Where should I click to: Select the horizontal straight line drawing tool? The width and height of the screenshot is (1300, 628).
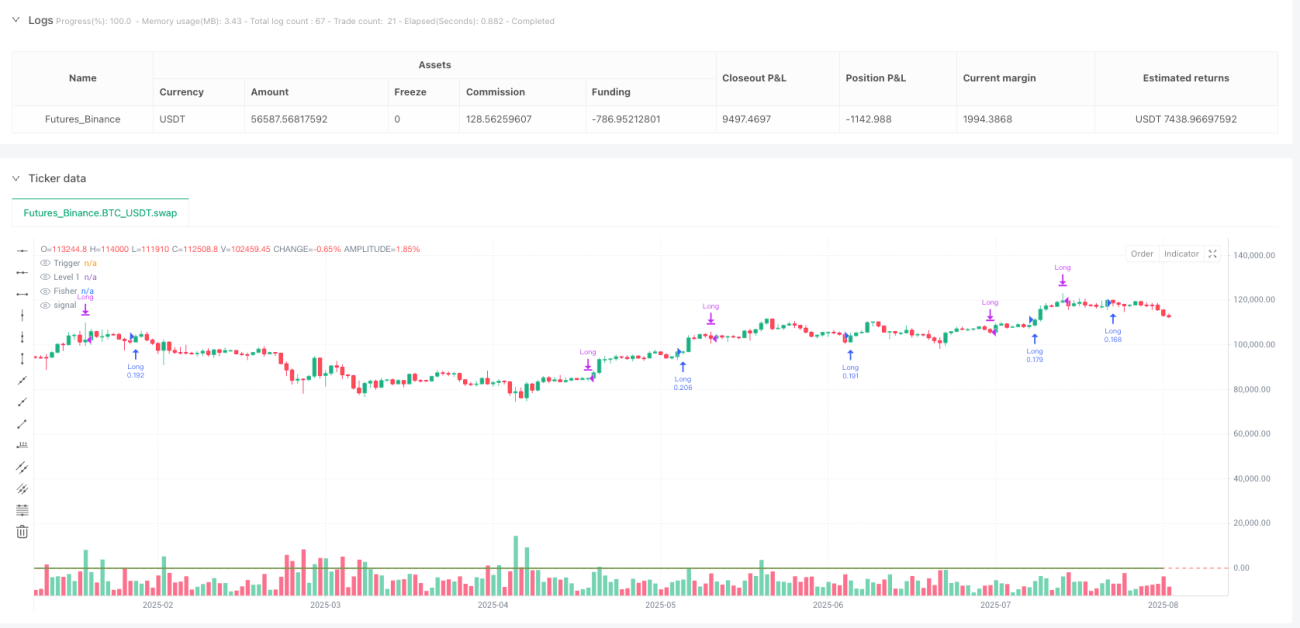(22, 250)
